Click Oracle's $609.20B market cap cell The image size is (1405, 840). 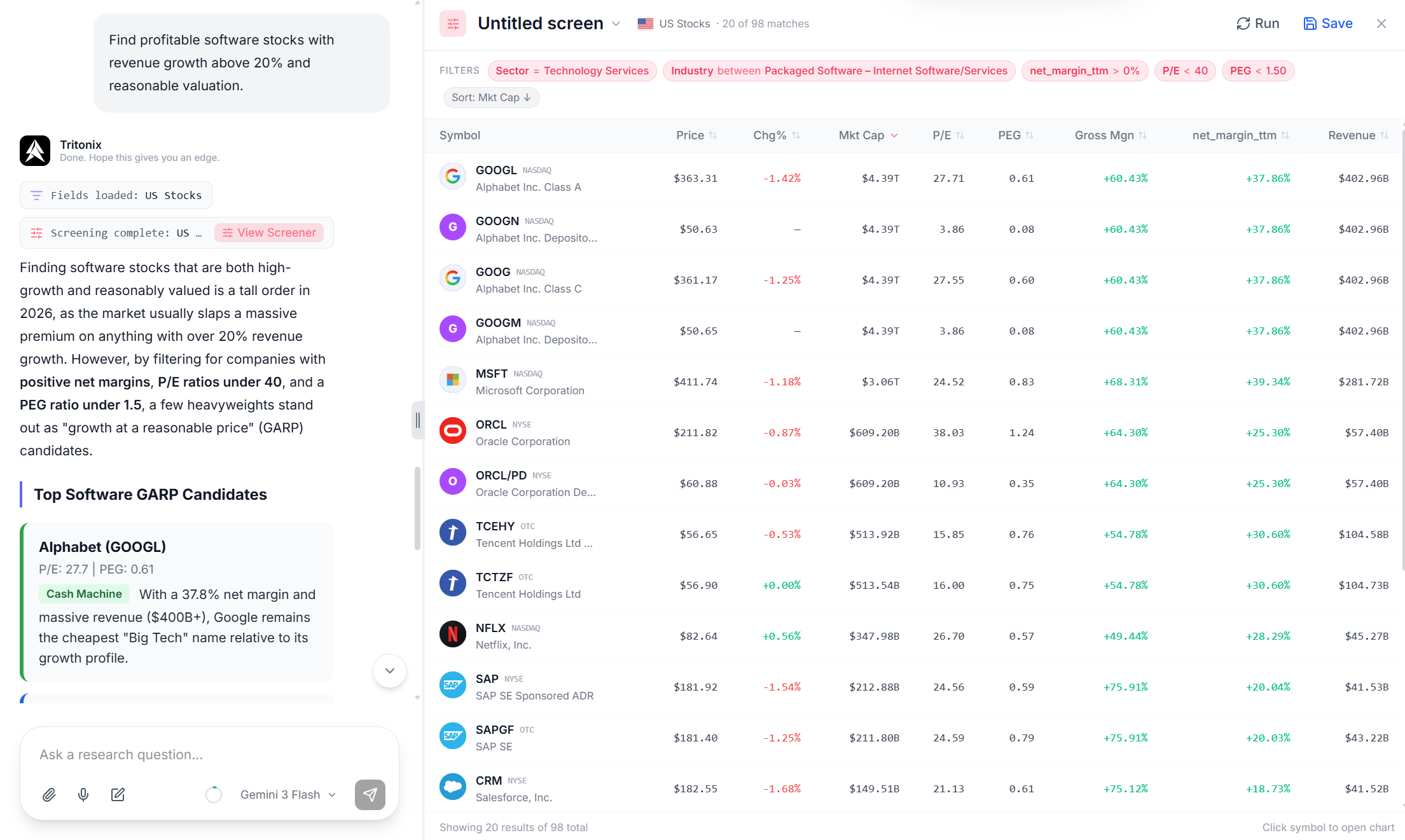874,432
